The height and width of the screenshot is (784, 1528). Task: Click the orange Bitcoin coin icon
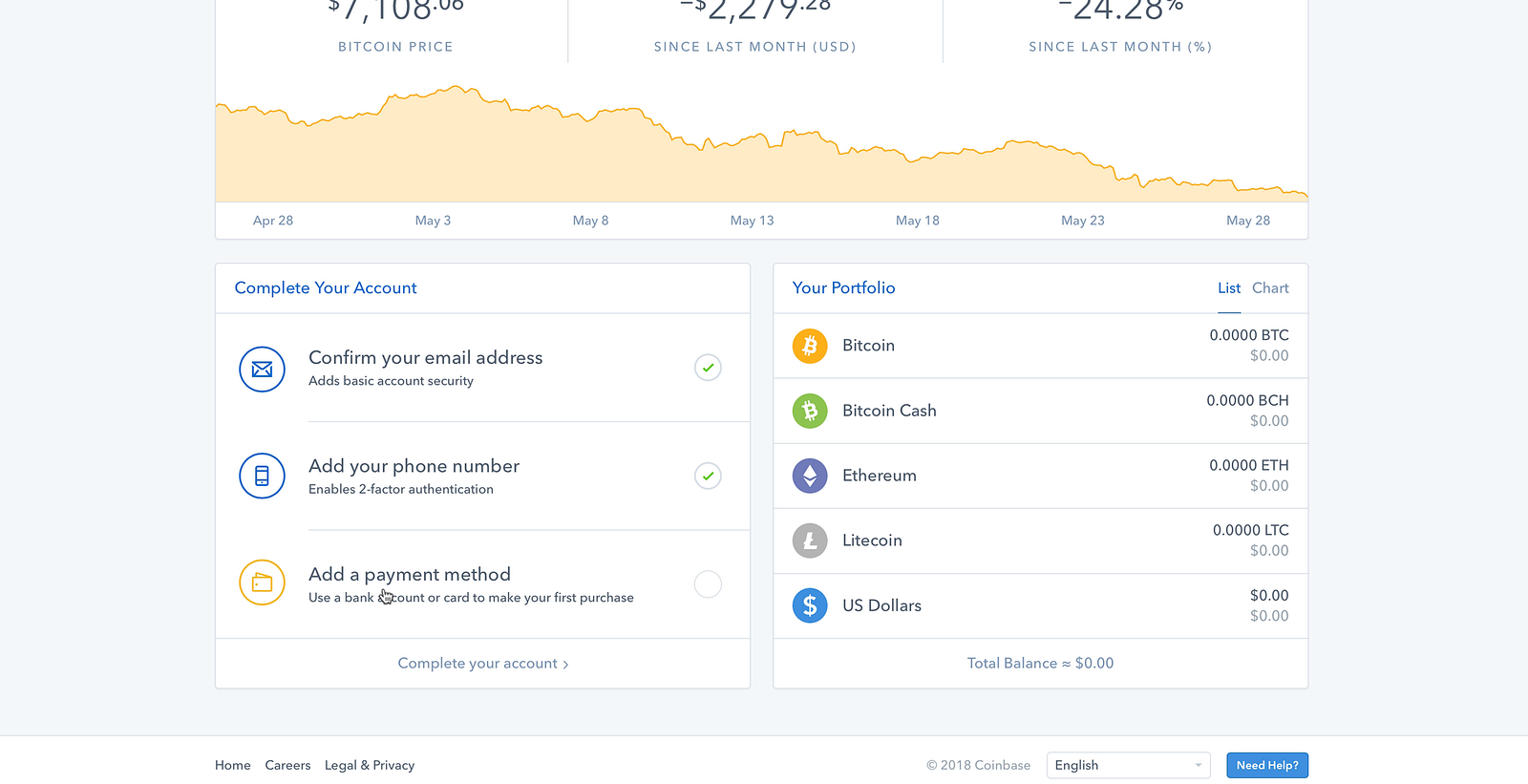tap(810, 346)
